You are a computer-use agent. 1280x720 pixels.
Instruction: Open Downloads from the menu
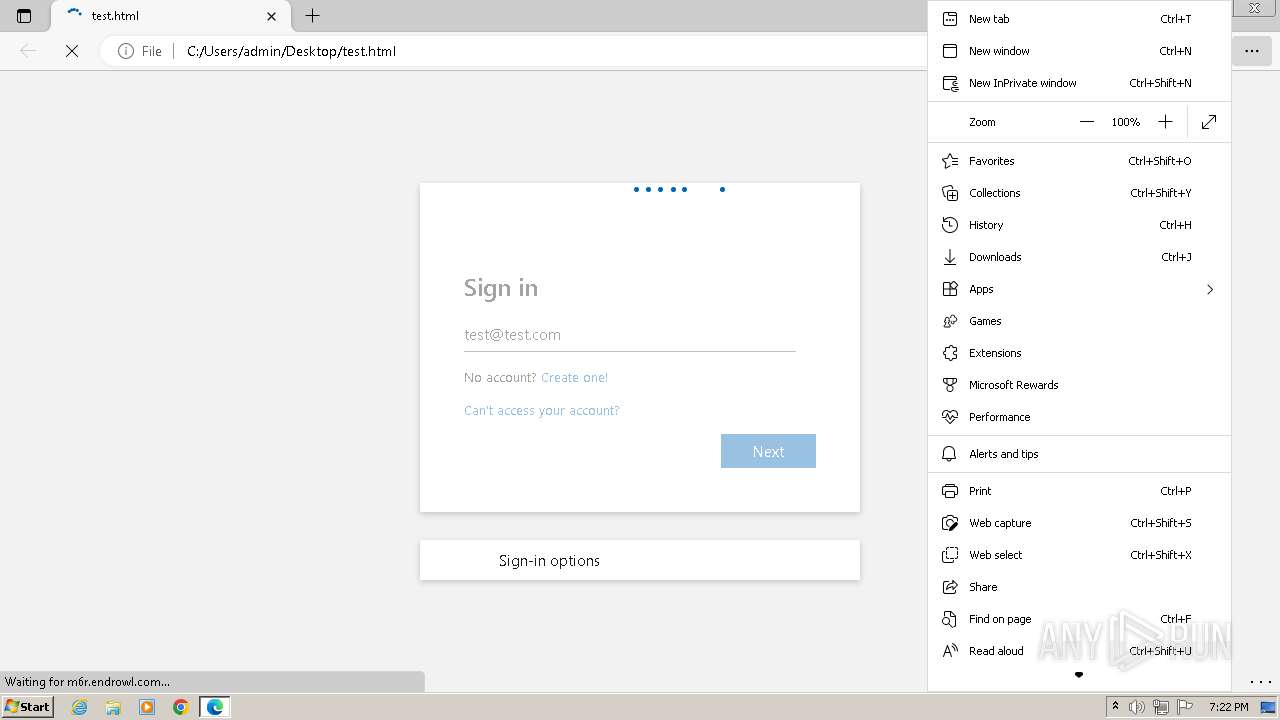click(1079, 257)
